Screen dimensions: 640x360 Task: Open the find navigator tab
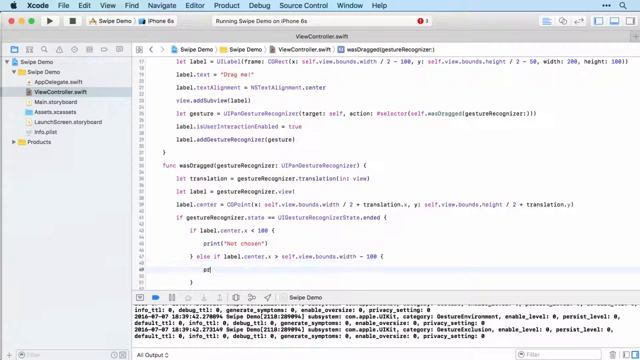click(x=44, y=49)
